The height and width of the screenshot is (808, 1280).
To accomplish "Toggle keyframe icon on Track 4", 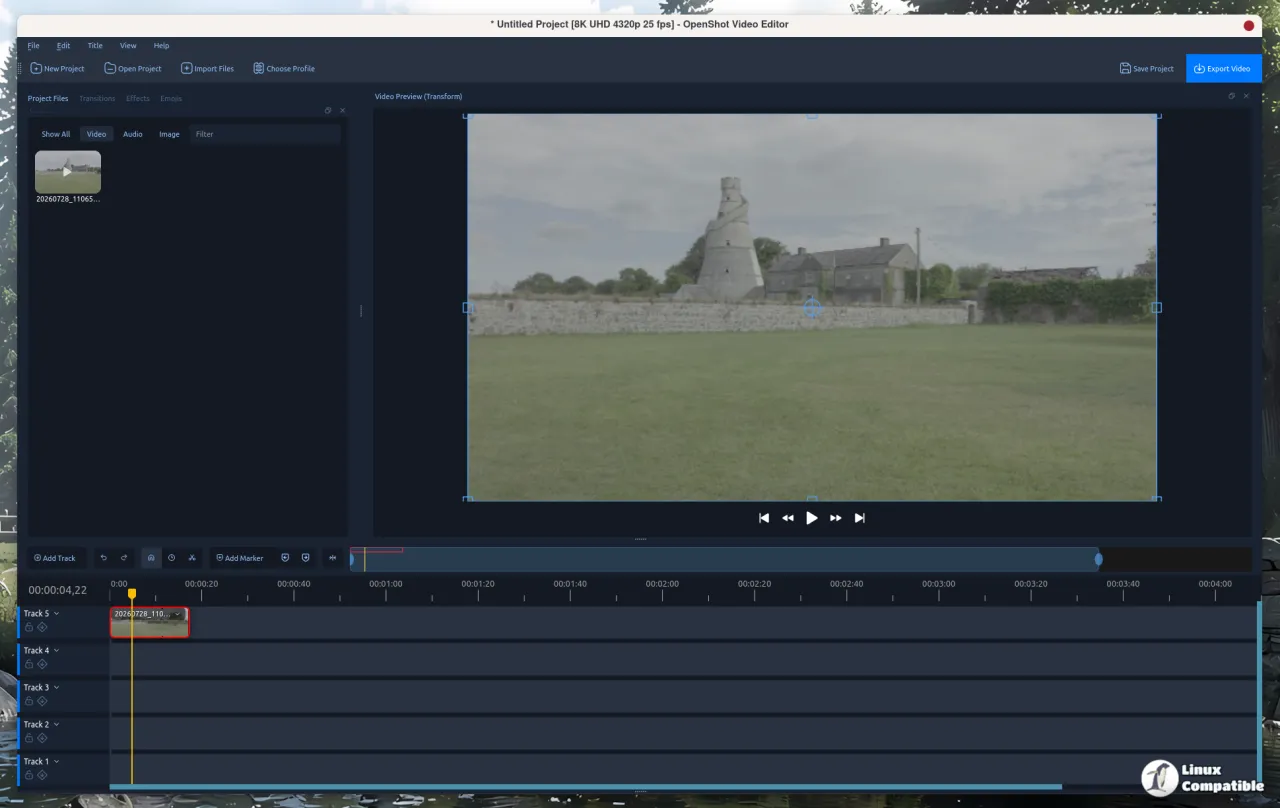I will tap(42, 664).
